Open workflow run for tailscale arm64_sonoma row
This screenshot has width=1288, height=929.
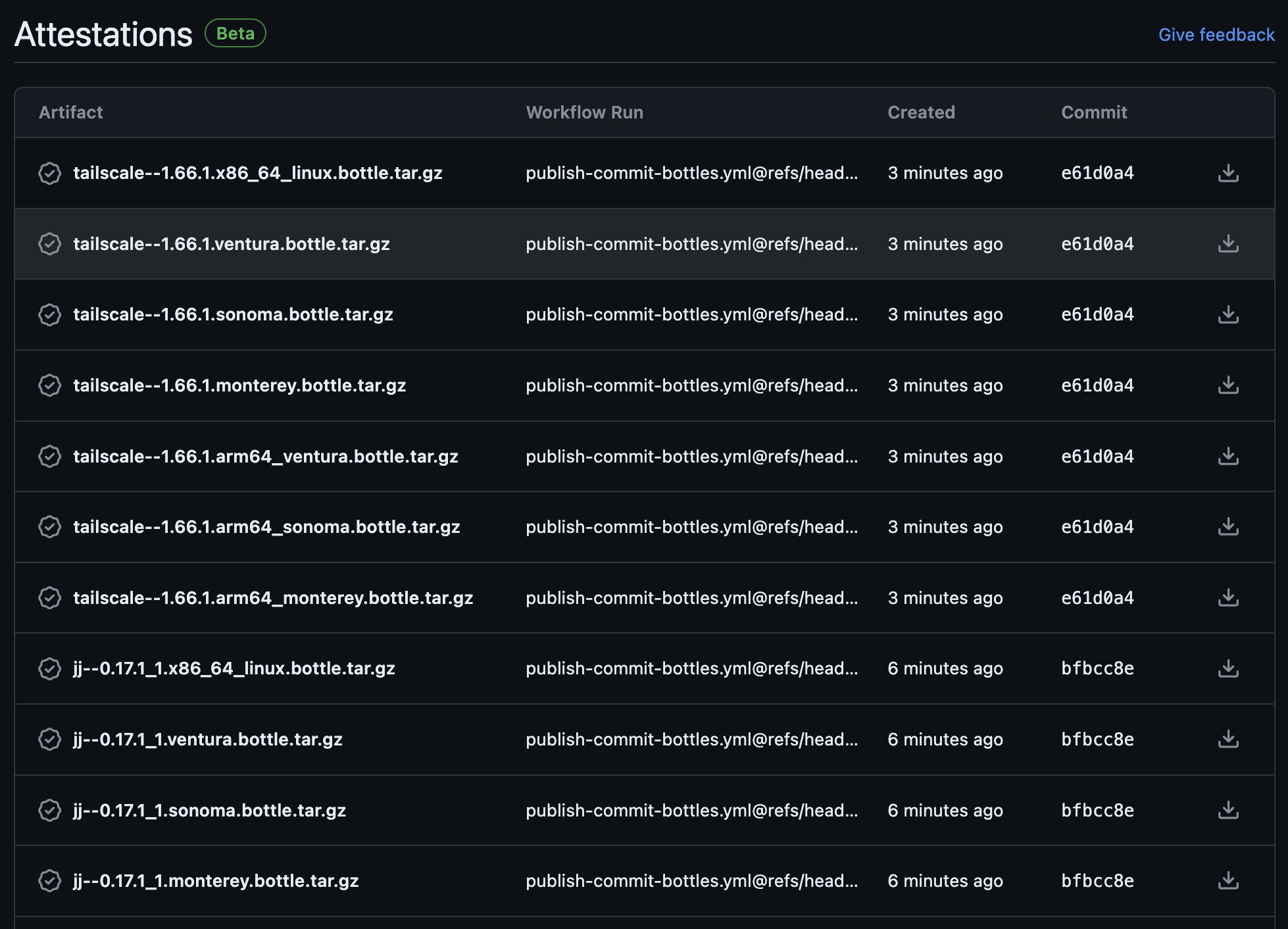point(692,527)
